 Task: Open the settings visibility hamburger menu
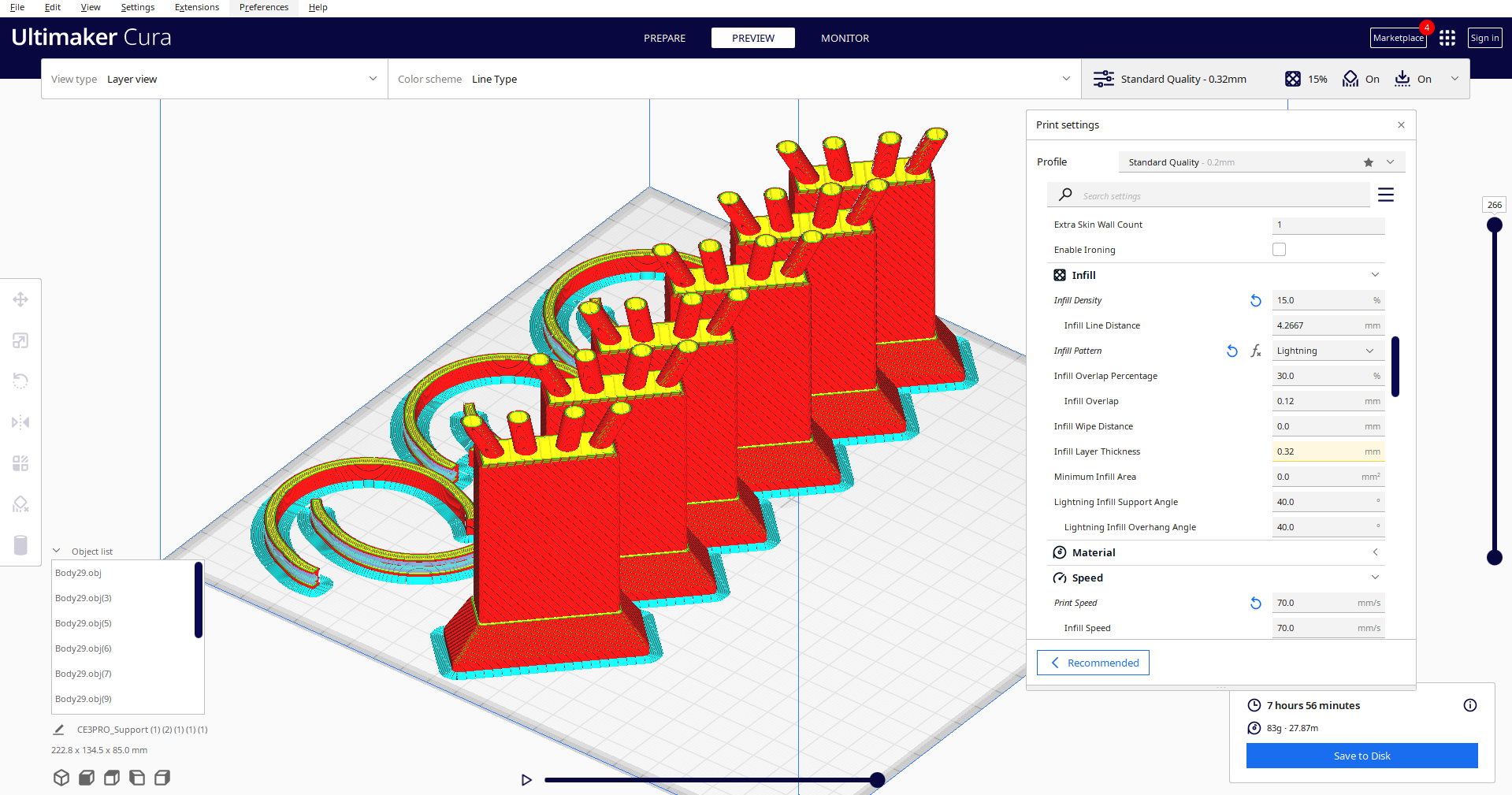(1386, 195)
